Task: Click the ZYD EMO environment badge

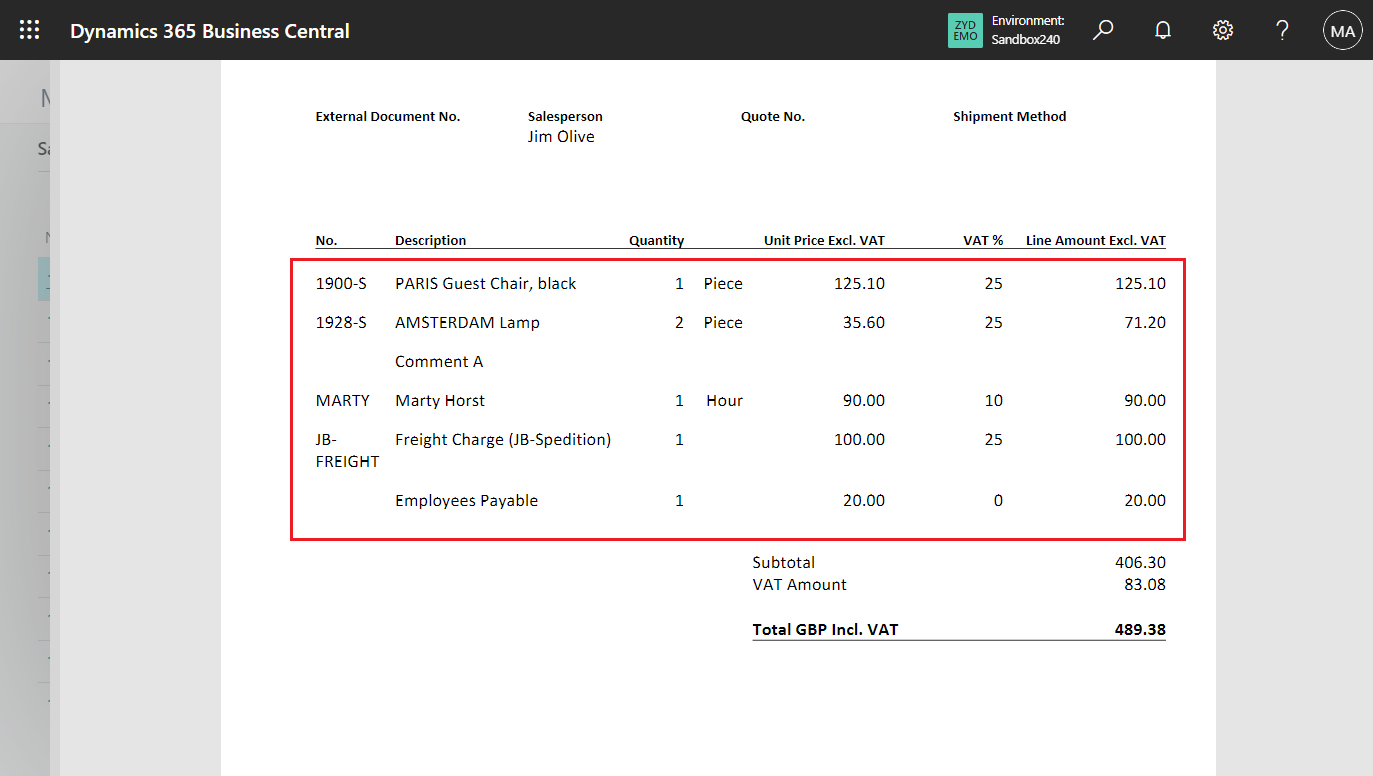Action: tap(964, 30)
